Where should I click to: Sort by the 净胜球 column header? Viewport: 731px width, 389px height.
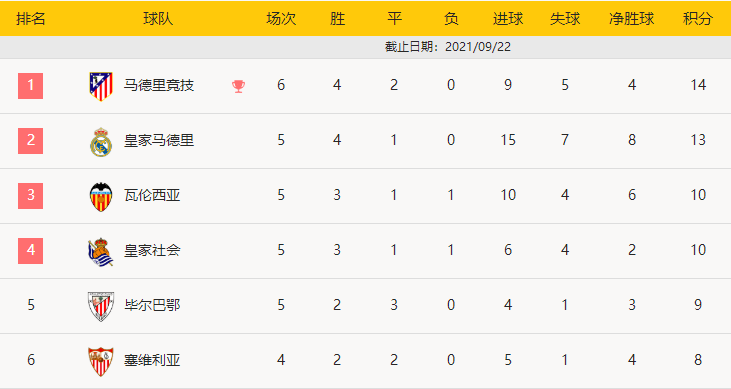point(632,19)
